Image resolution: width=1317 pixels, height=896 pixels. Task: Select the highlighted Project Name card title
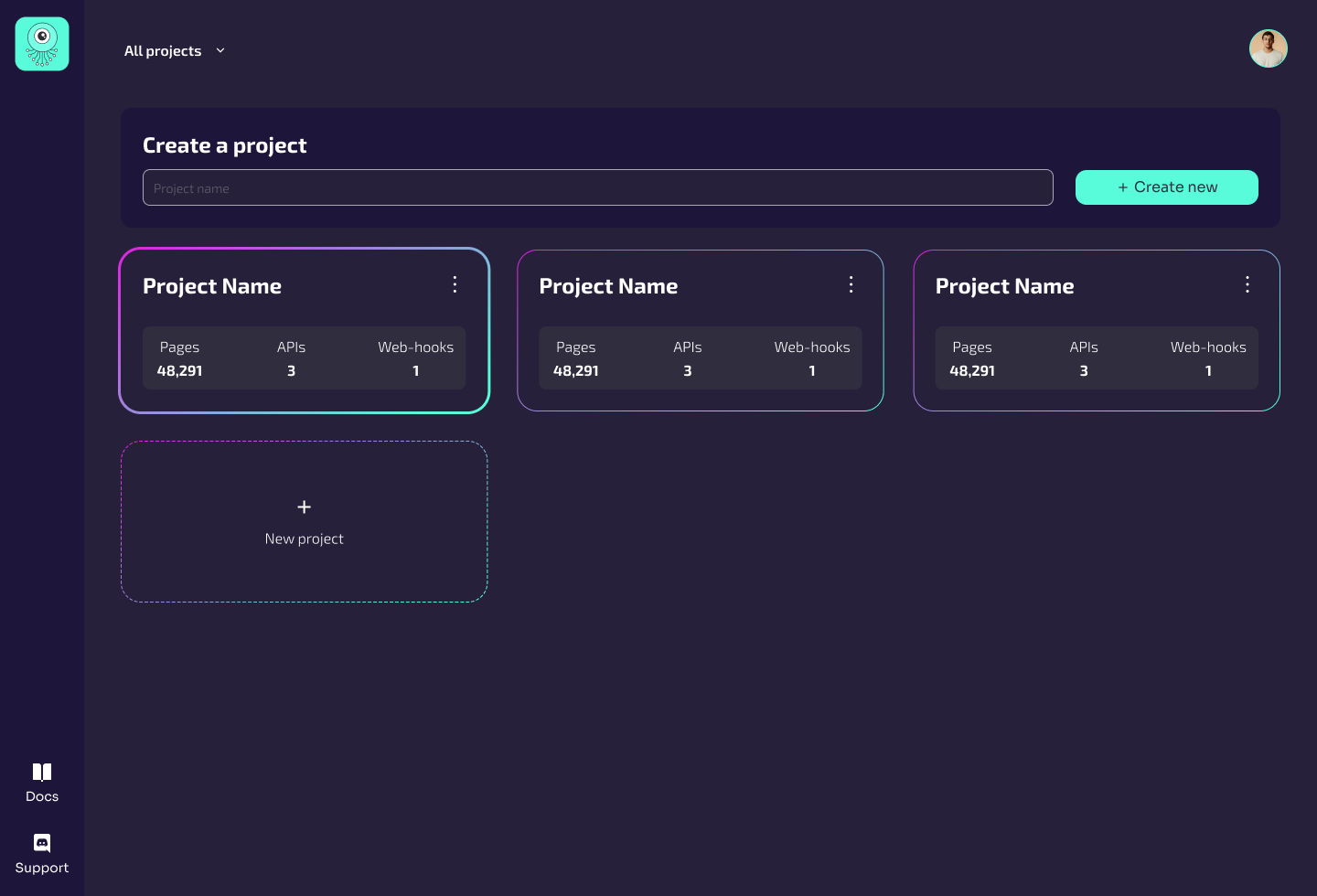[x=212, y=286]
